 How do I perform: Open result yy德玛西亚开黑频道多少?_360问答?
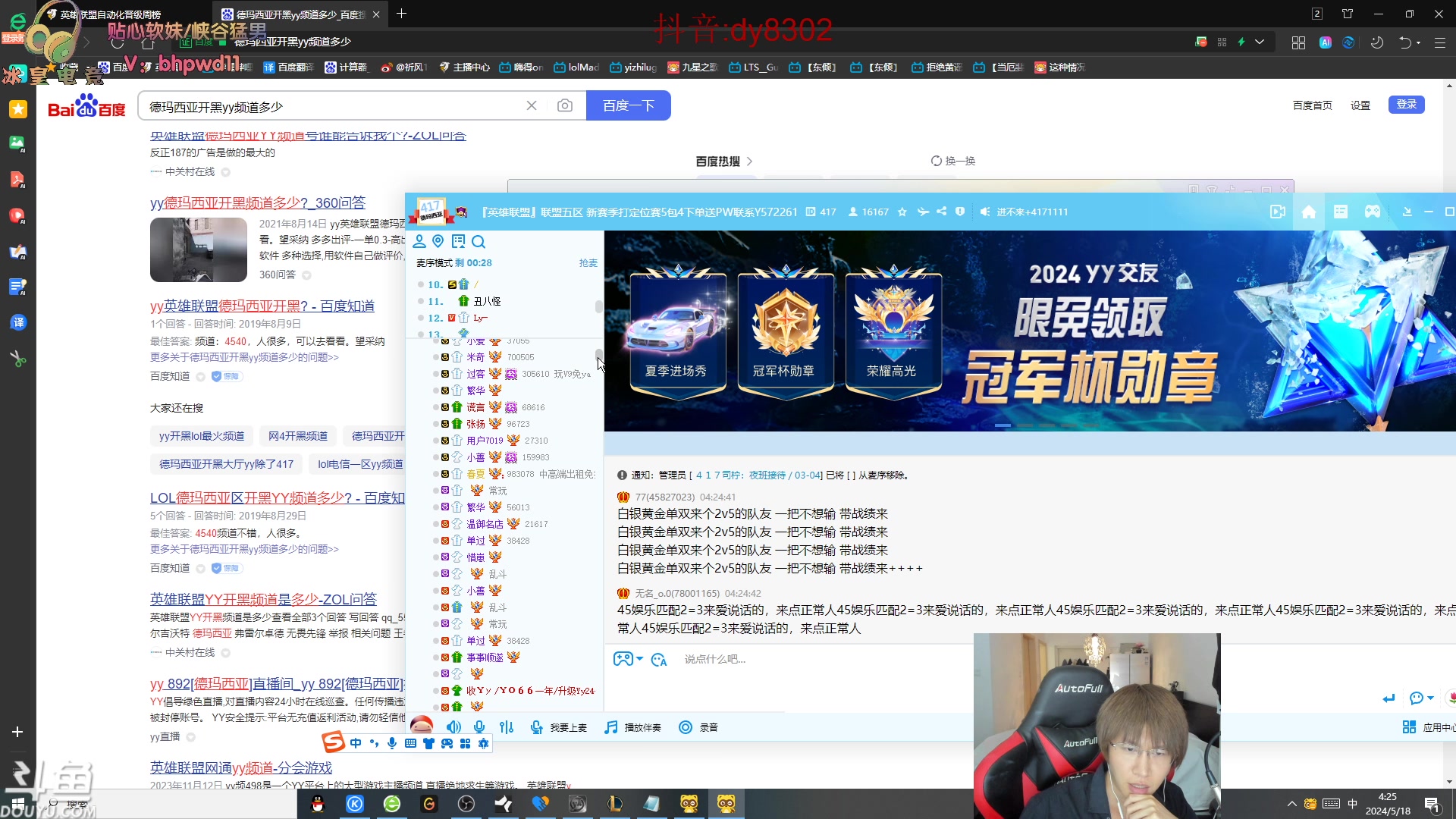(258, 202)
